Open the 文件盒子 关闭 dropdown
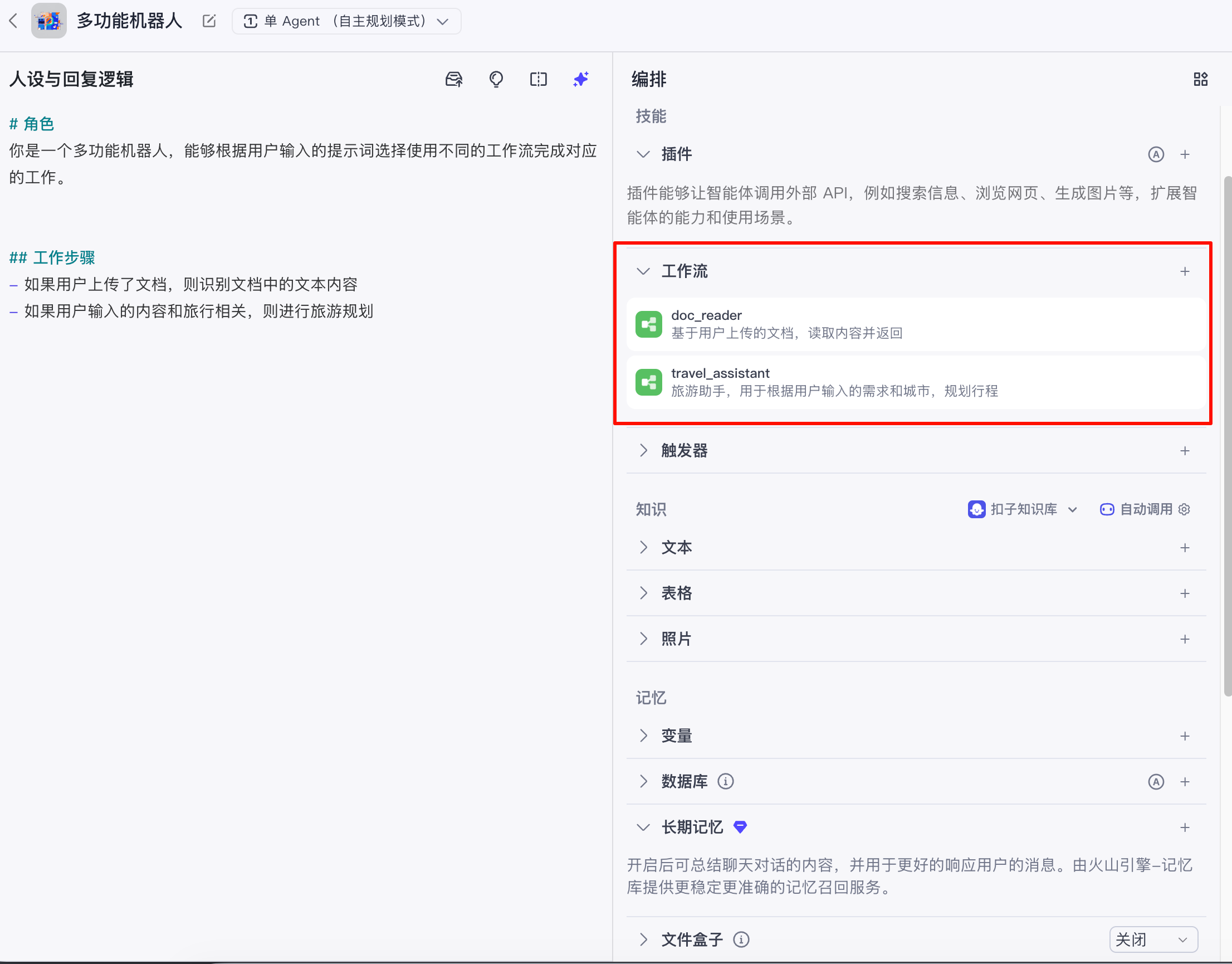Viewport: 1232px width, 964px height. pyautogui.click(x=1152, y=939)
